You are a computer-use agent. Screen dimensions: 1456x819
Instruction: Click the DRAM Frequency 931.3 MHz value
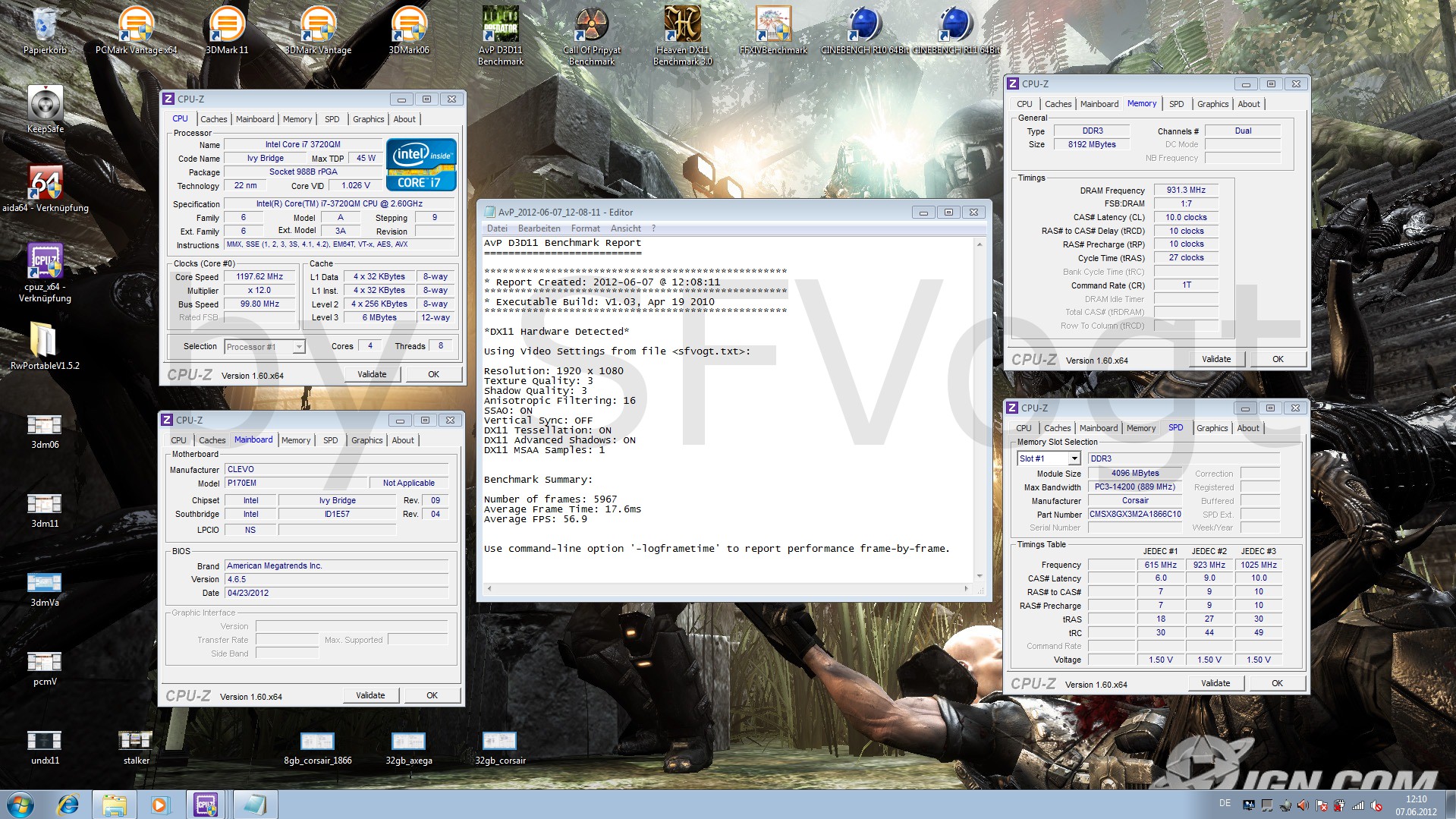[x=1186, y=190]
